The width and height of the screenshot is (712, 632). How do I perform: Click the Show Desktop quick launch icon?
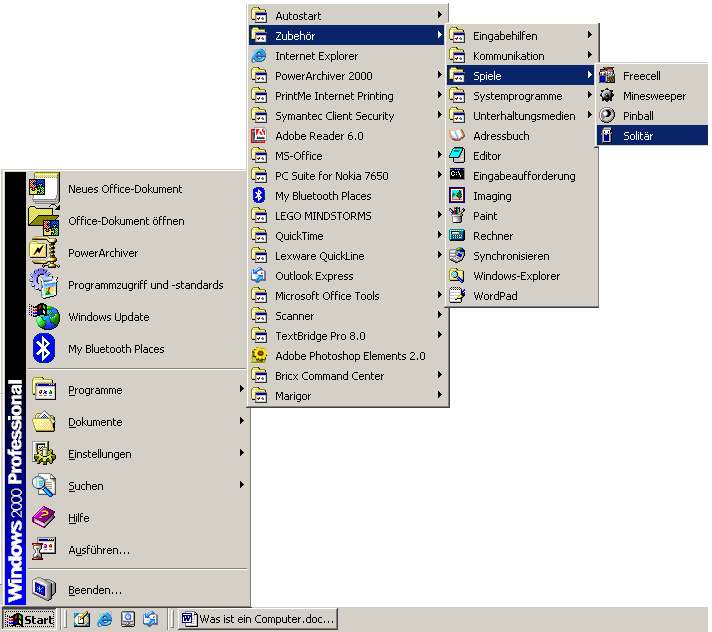tap(82, 619)
